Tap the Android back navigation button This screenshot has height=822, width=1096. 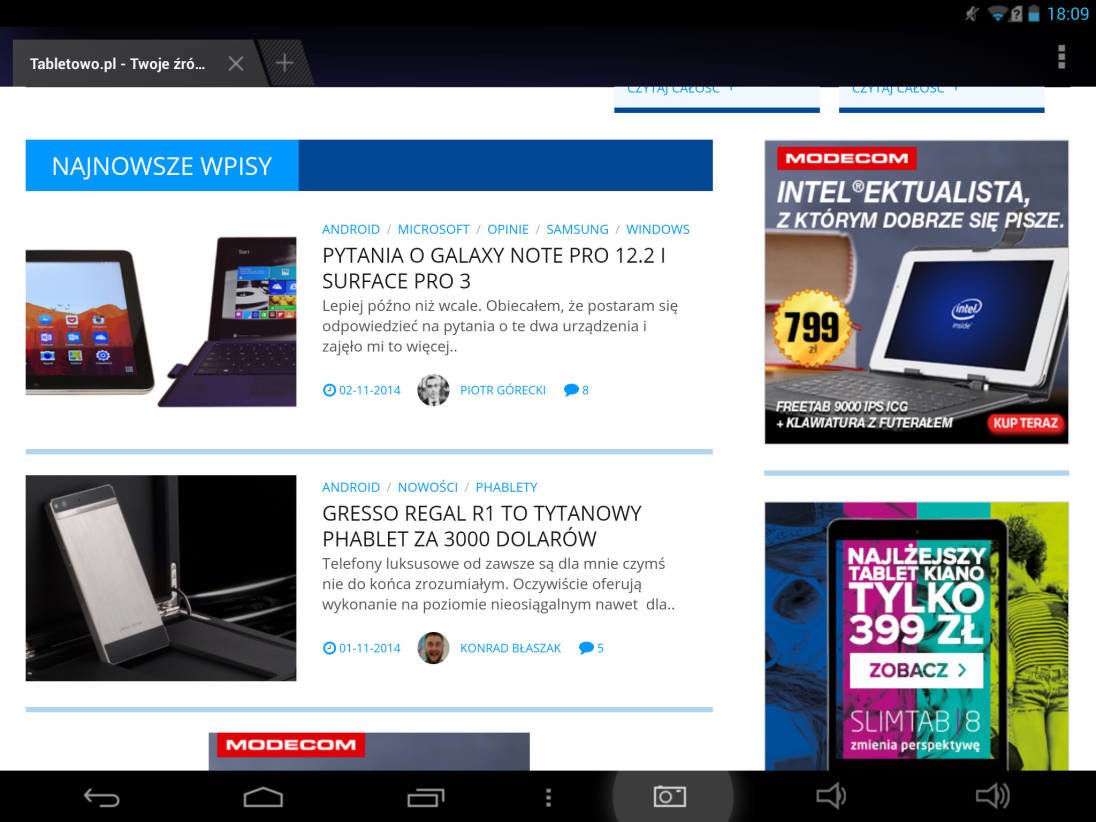click(x=102, y=797)
